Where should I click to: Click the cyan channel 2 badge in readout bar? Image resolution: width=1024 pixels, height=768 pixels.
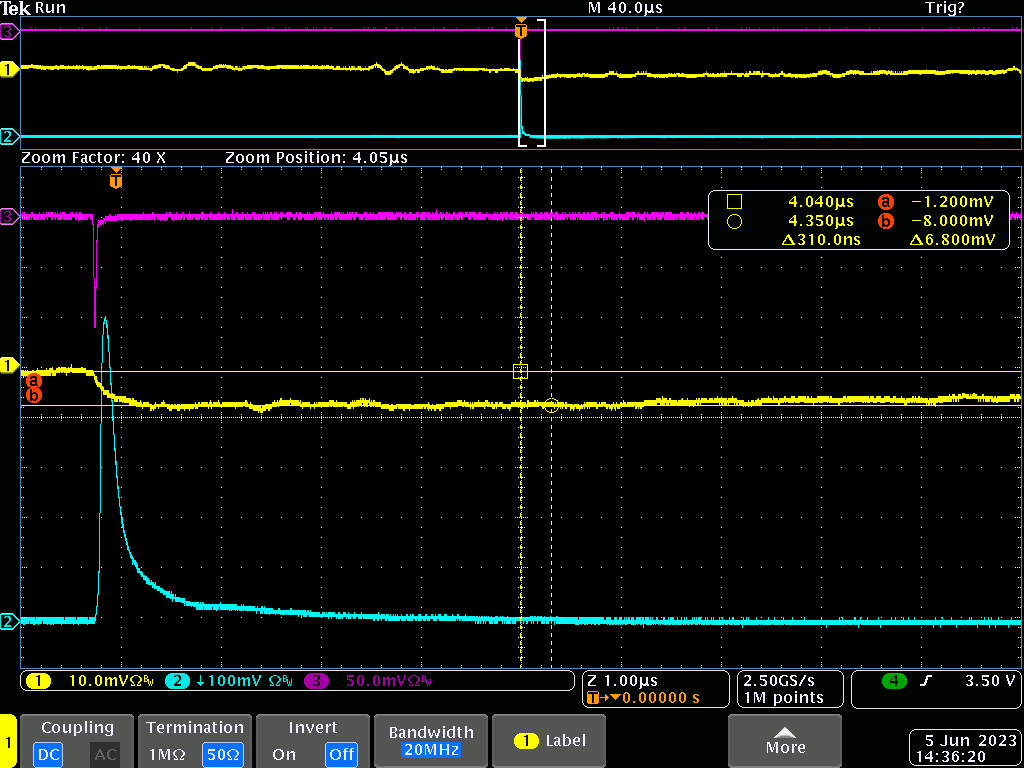tap(176, 681)
